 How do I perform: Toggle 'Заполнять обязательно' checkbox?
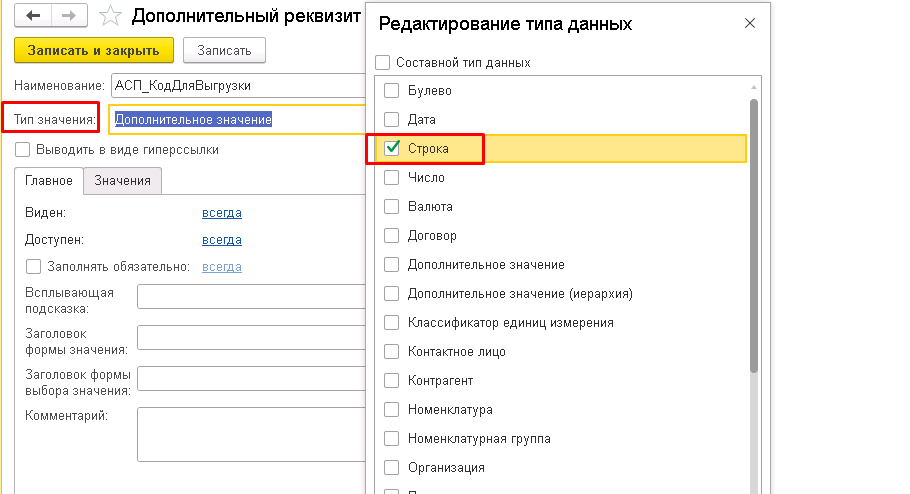pos(34,267)
